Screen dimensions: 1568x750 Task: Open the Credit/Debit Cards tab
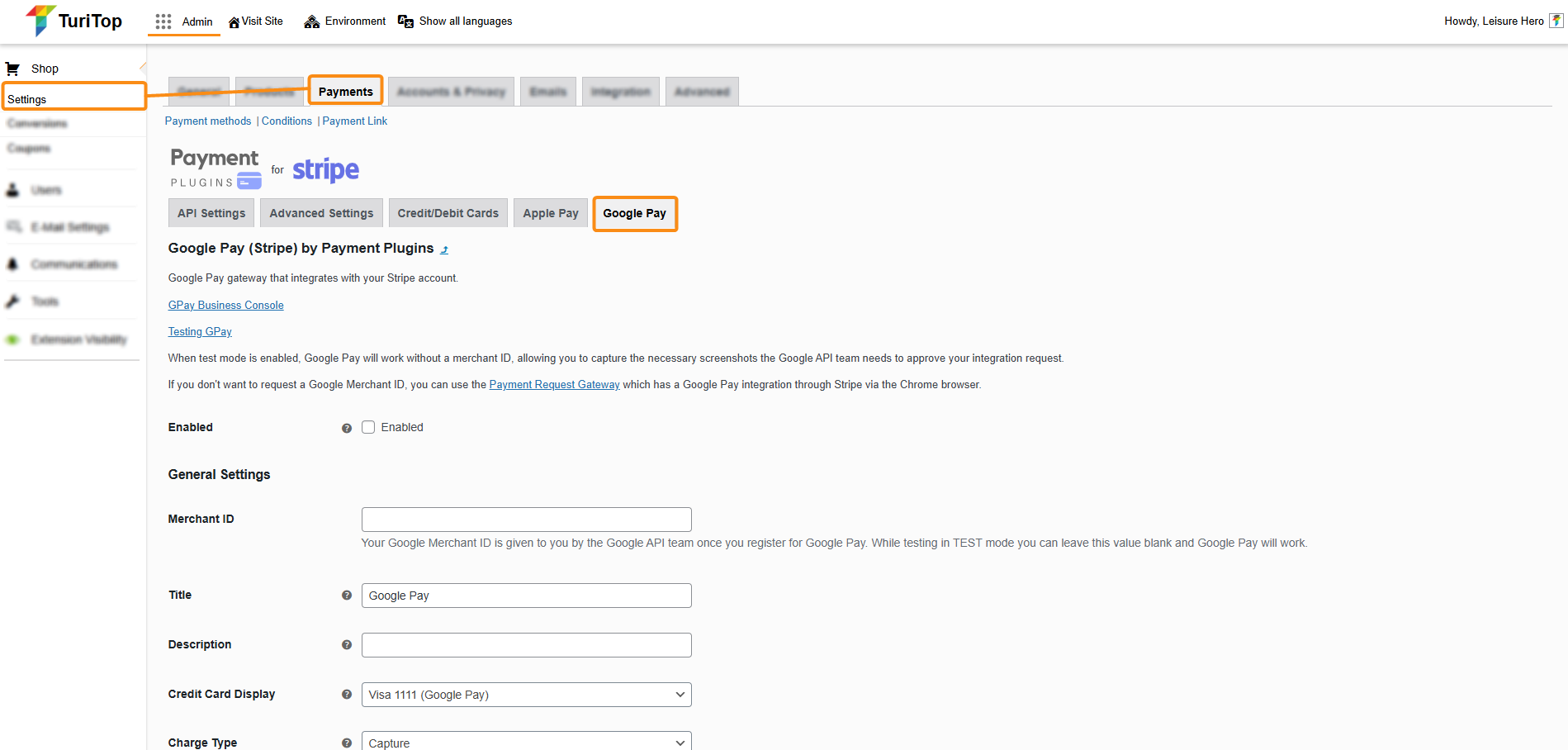coord(448,213)
